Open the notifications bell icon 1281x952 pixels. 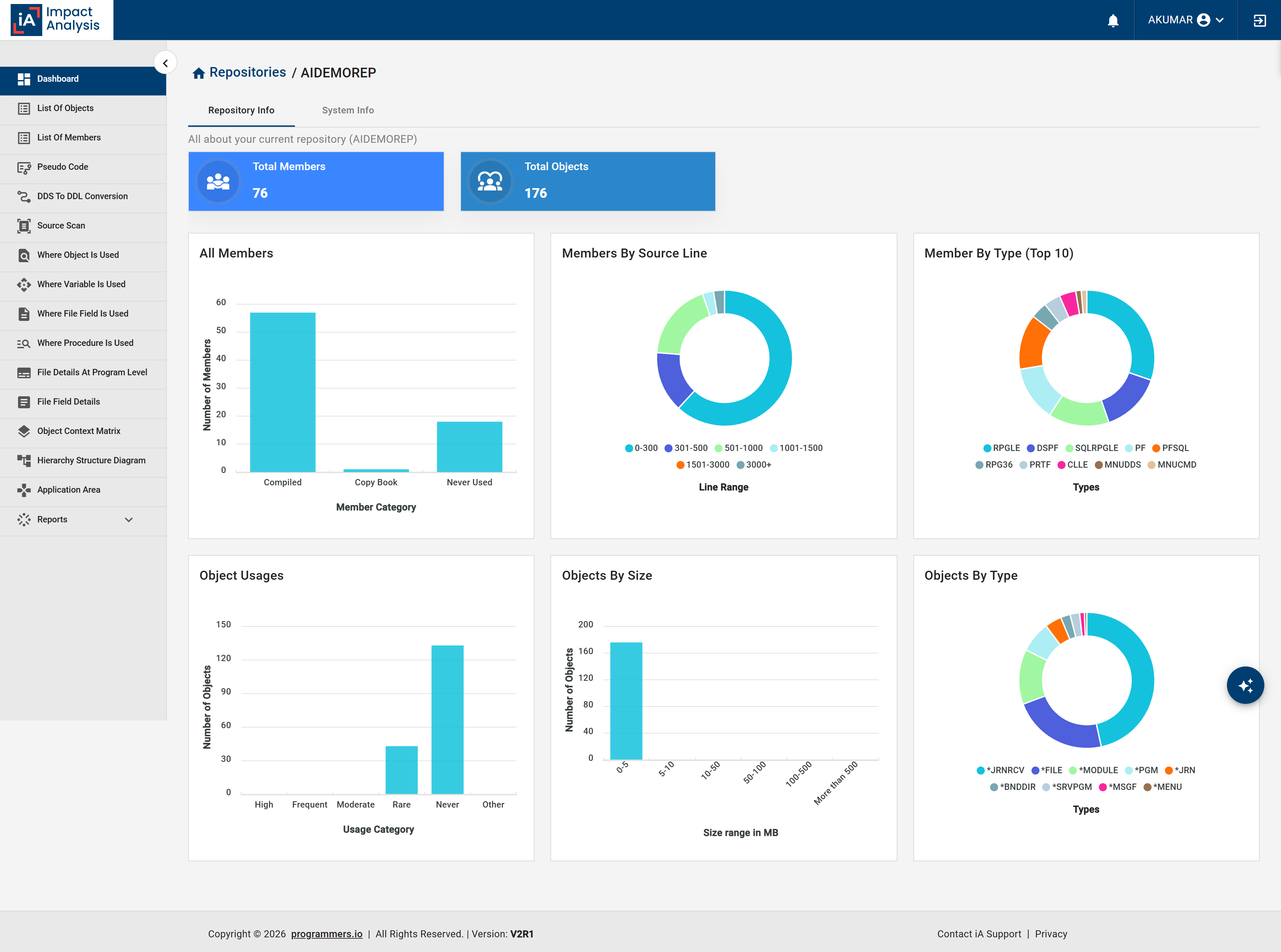[x=1113, y=20]
